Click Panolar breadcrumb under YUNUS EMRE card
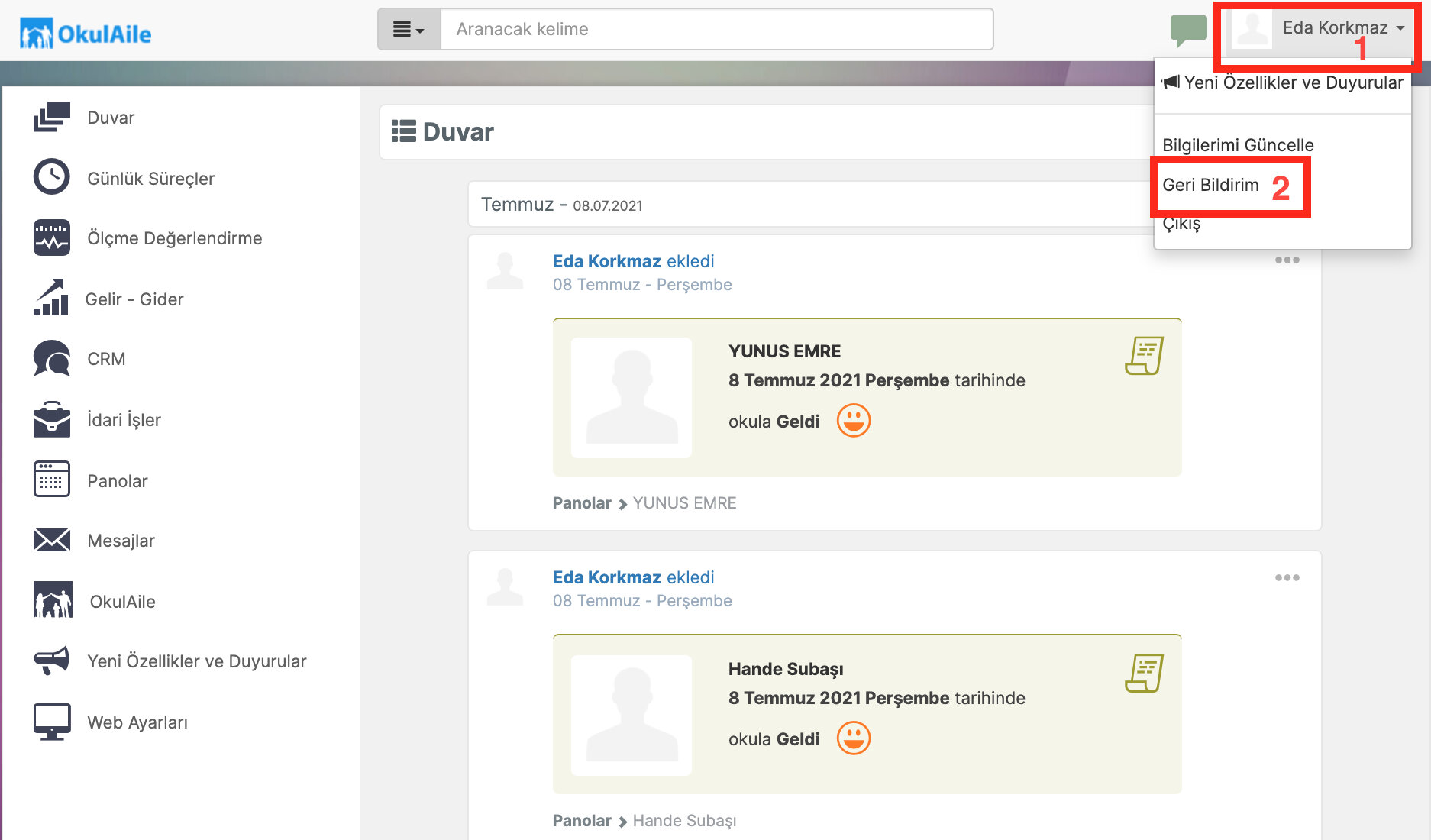The image size is (1431, 840). click(x=582, y=503)
